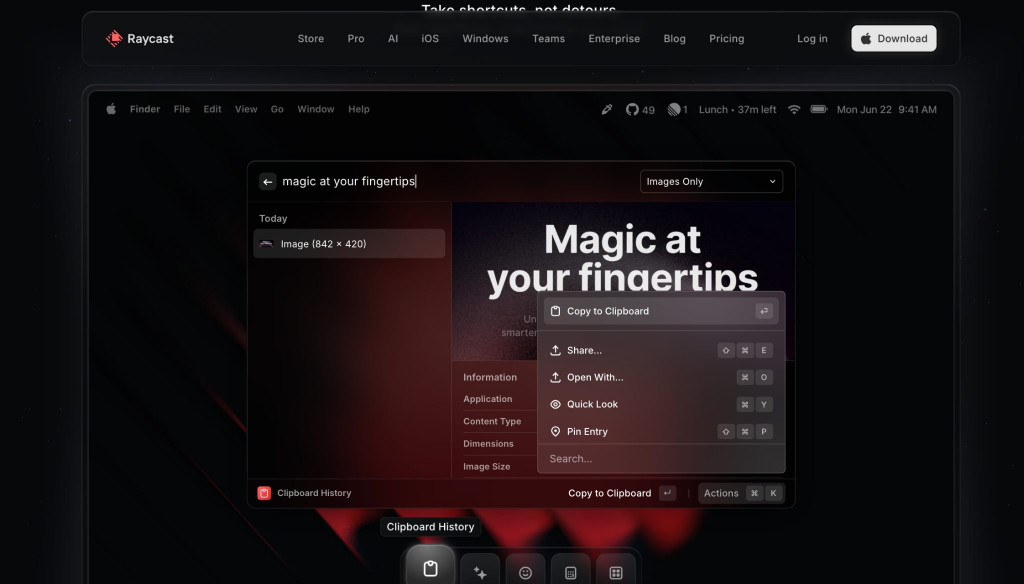This screenshot has width=1024, height=584.
Task: Open the Images Only dropdown
Action: [711, 182]
